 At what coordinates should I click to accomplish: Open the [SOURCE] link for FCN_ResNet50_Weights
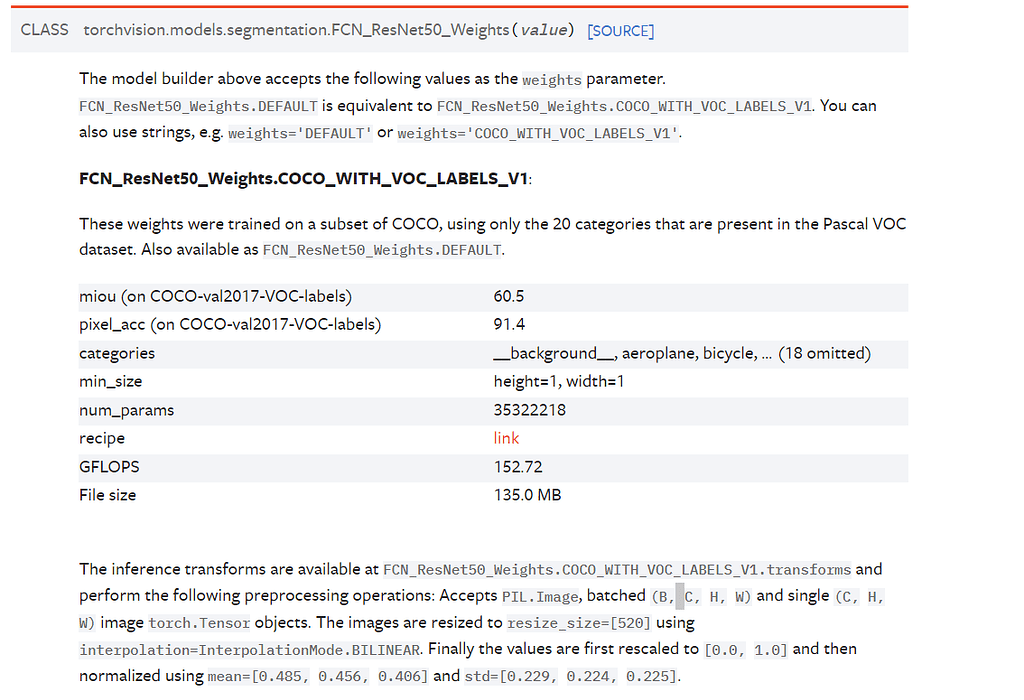[620, 31]
